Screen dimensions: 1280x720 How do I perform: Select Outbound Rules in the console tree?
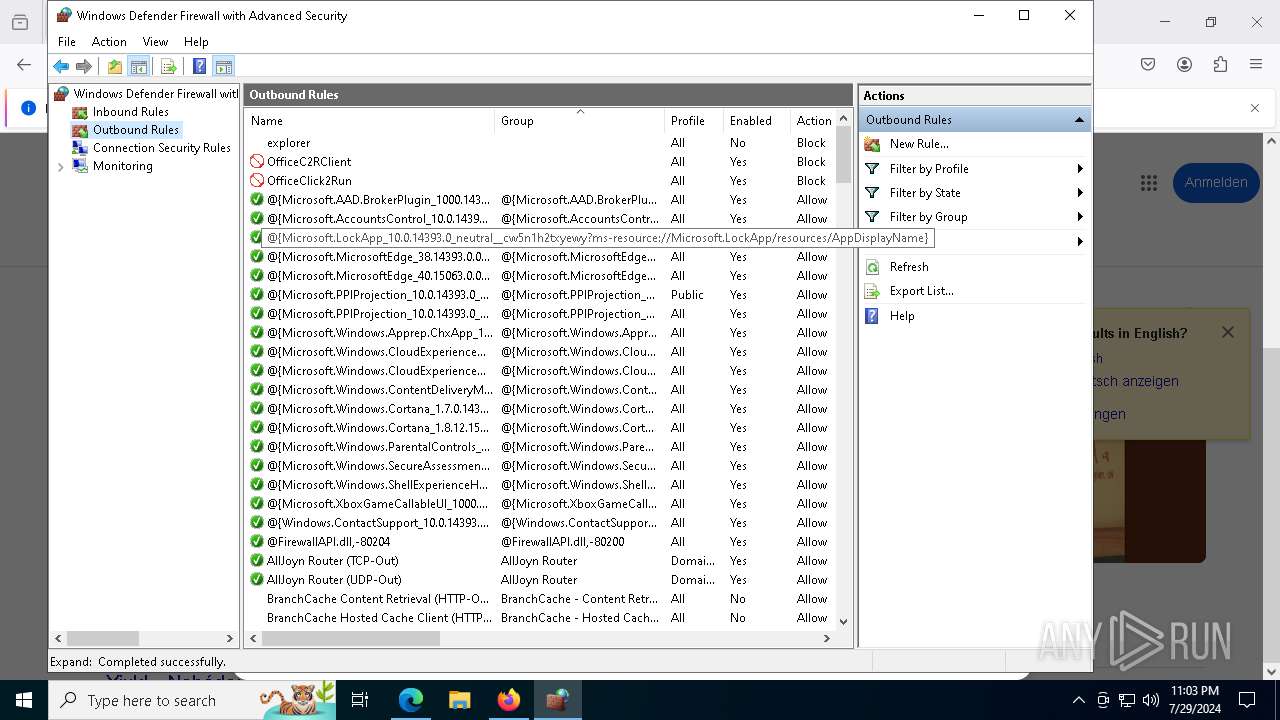(x=136, y=130)
